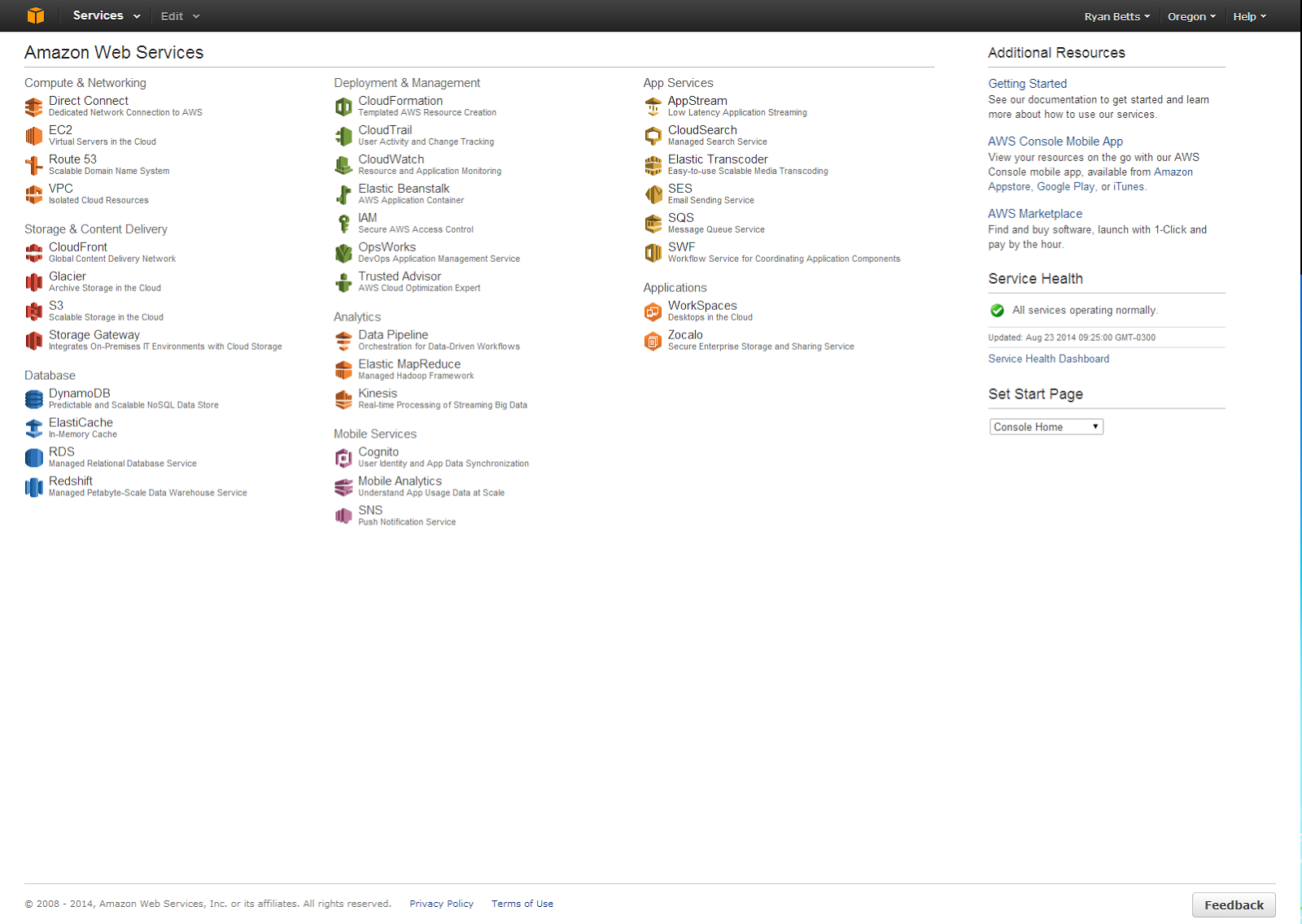Select the Data Pipeline icon
The width and height of the screenshot is (1302, 924).
tap(344, 341)
